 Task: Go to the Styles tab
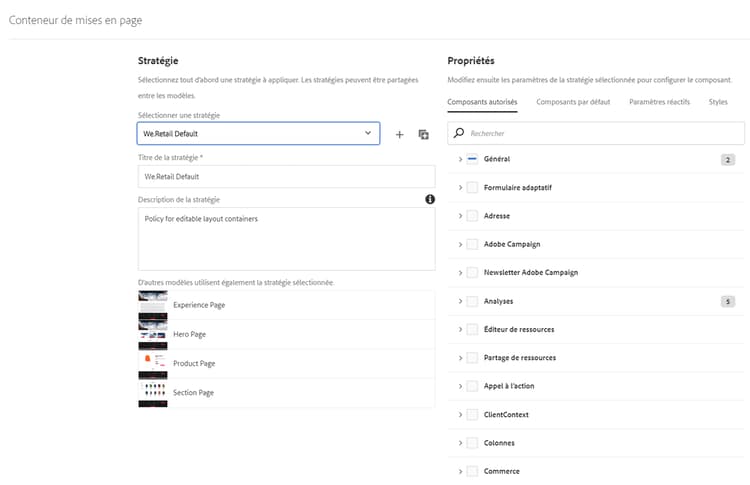pyautogui.click(x=718, y=102)
